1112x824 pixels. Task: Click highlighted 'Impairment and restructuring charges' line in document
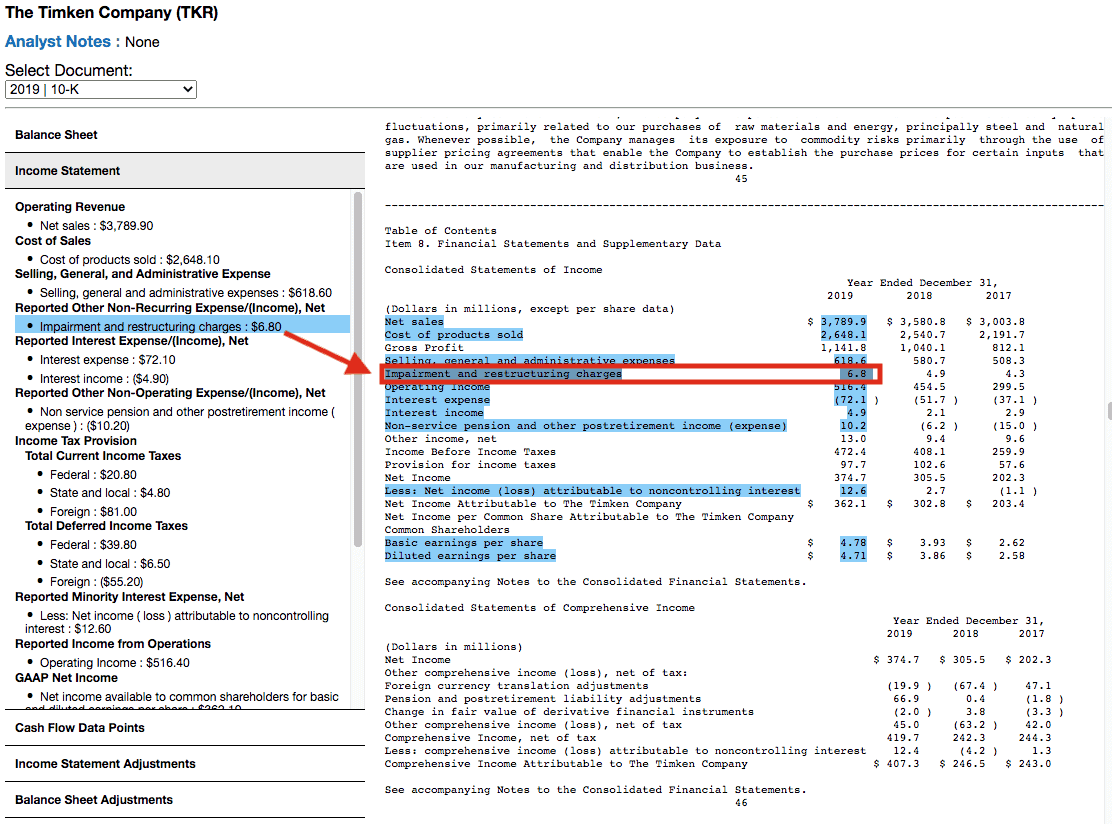coord(503,374)
